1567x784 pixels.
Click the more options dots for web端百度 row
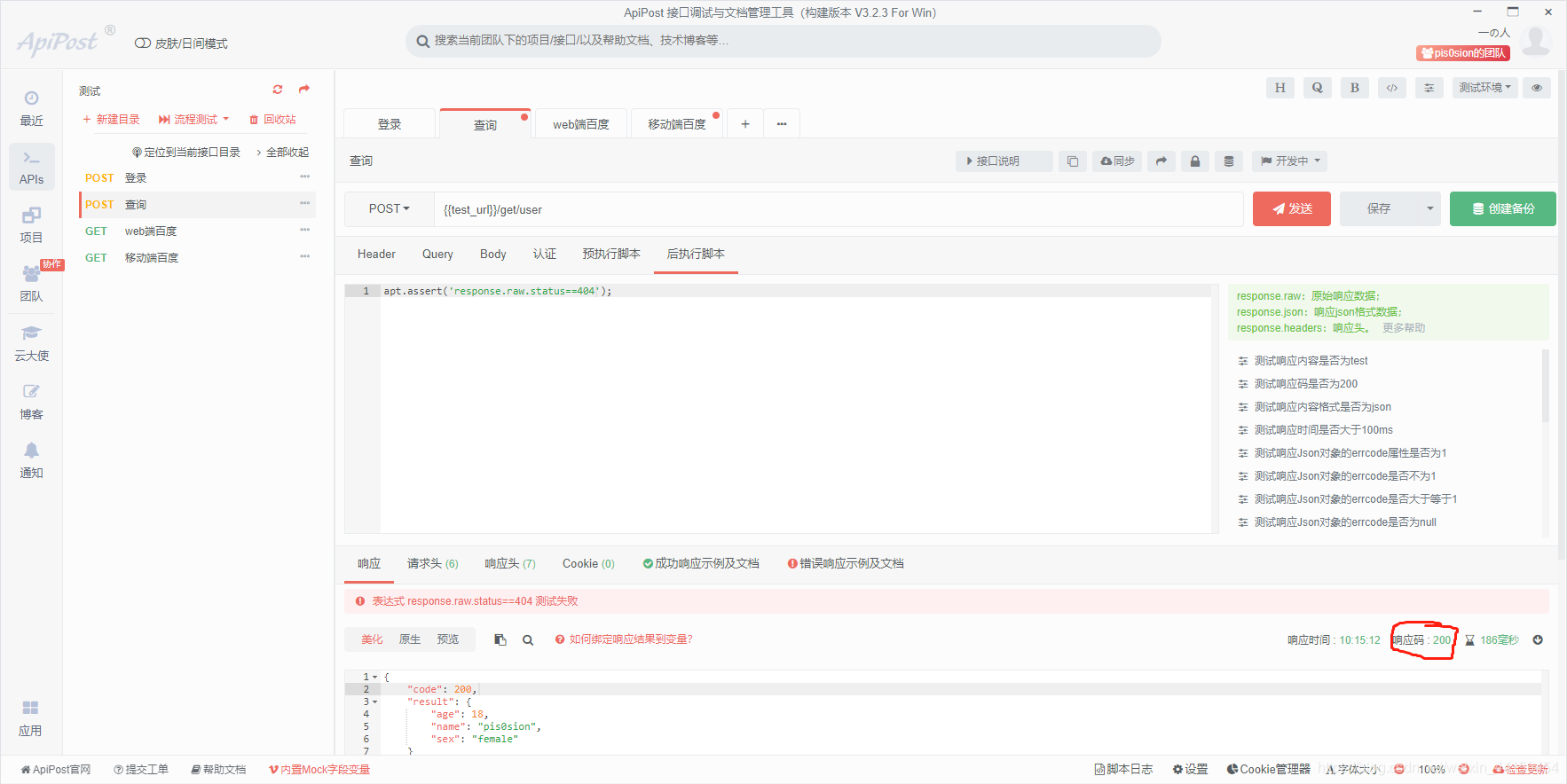pos(305,231)
